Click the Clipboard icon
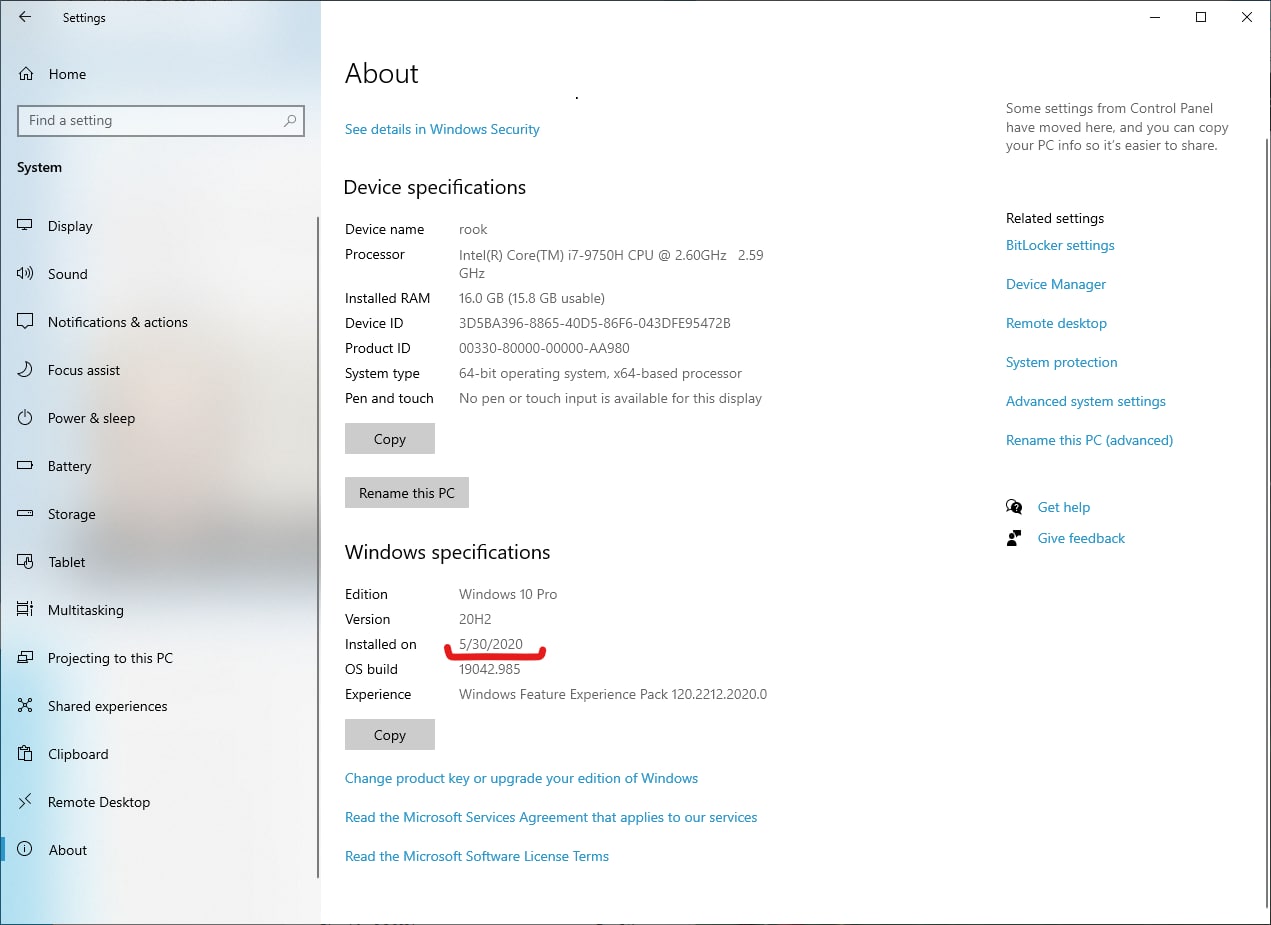 pyautogui.click(x=26, y=754)
